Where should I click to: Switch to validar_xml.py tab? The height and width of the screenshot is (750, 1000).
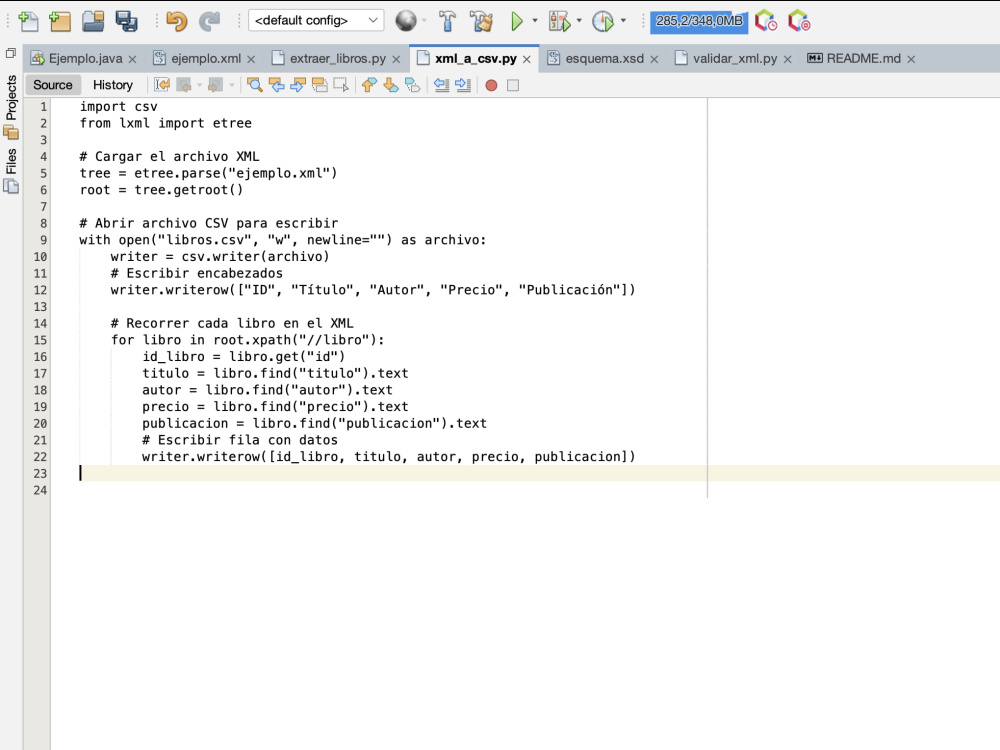[x=735, y=59]
